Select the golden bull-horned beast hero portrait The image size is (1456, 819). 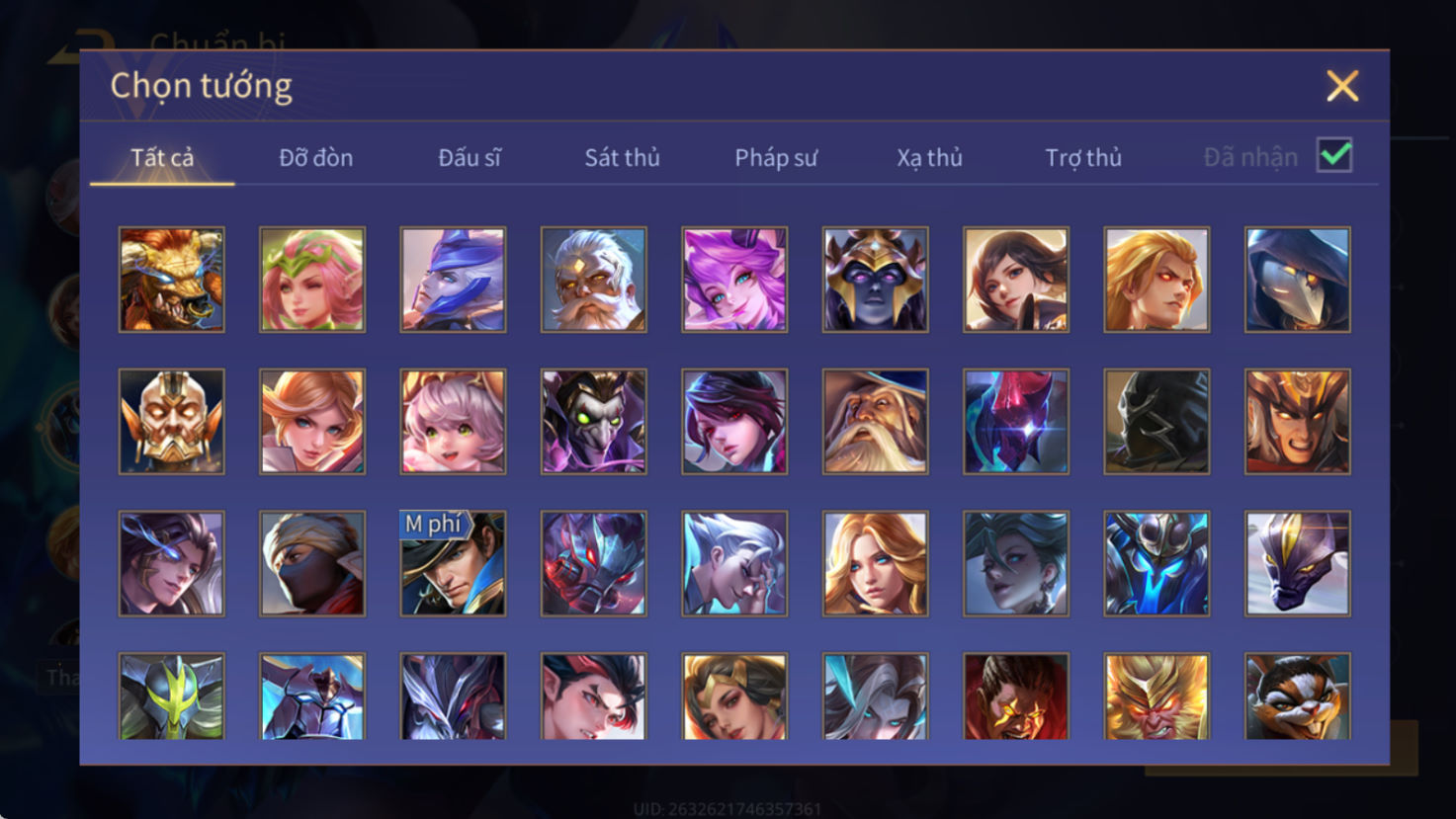click(x=171, y=280)
